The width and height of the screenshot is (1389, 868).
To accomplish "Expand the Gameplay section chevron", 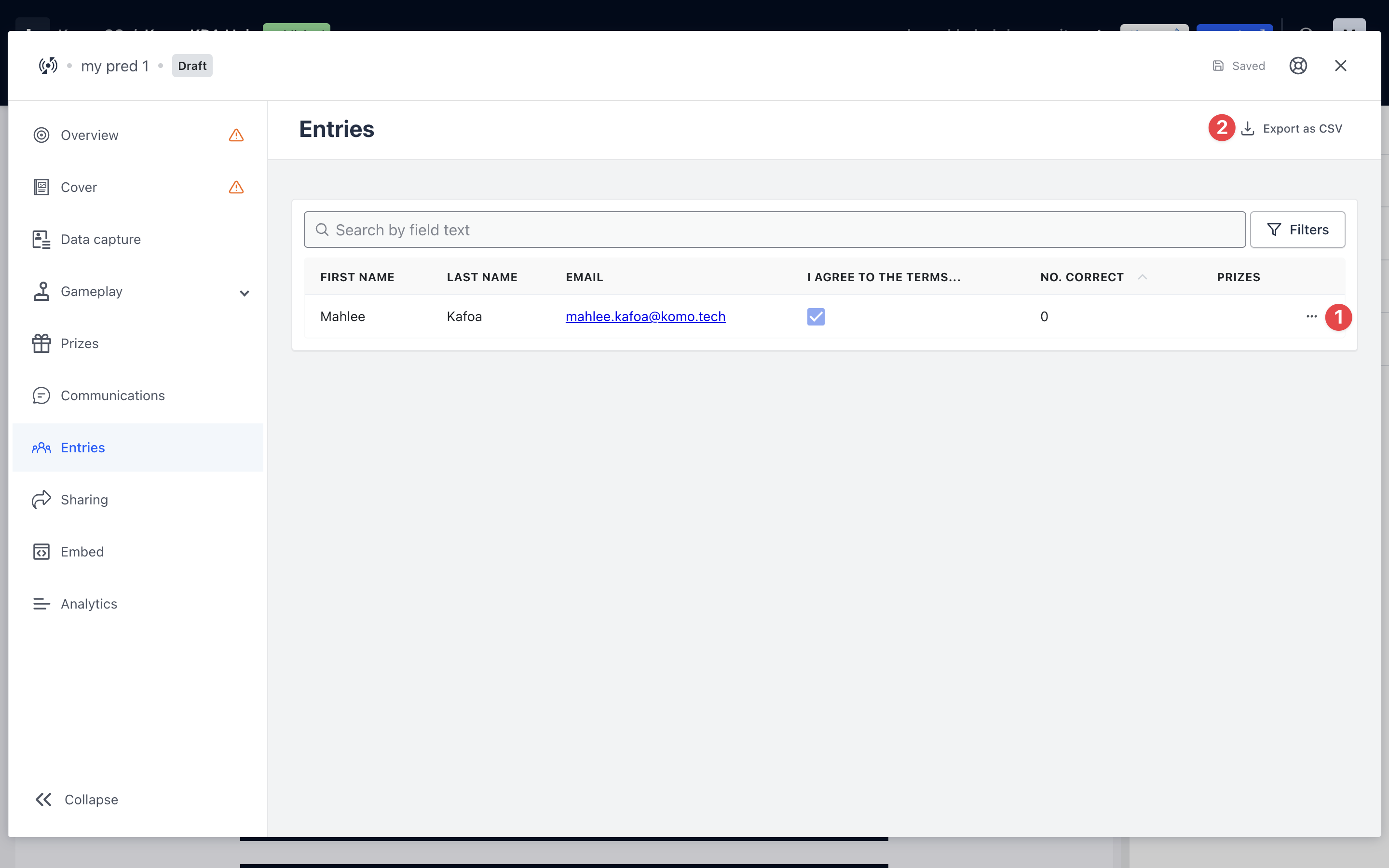I will click(x=244, y=293).
